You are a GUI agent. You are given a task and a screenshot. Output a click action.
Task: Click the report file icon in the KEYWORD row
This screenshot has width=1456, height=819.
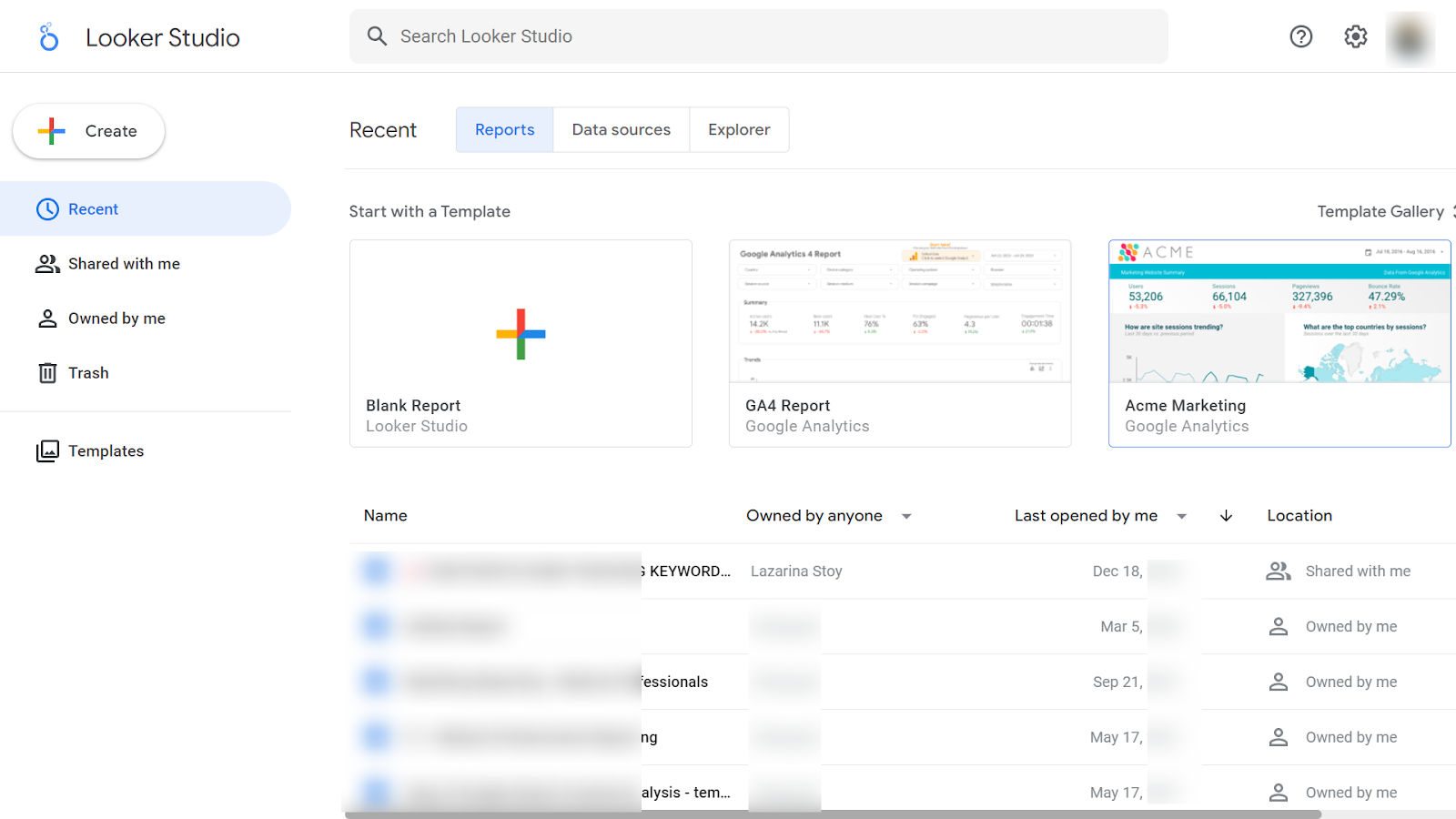click(376, 571)
